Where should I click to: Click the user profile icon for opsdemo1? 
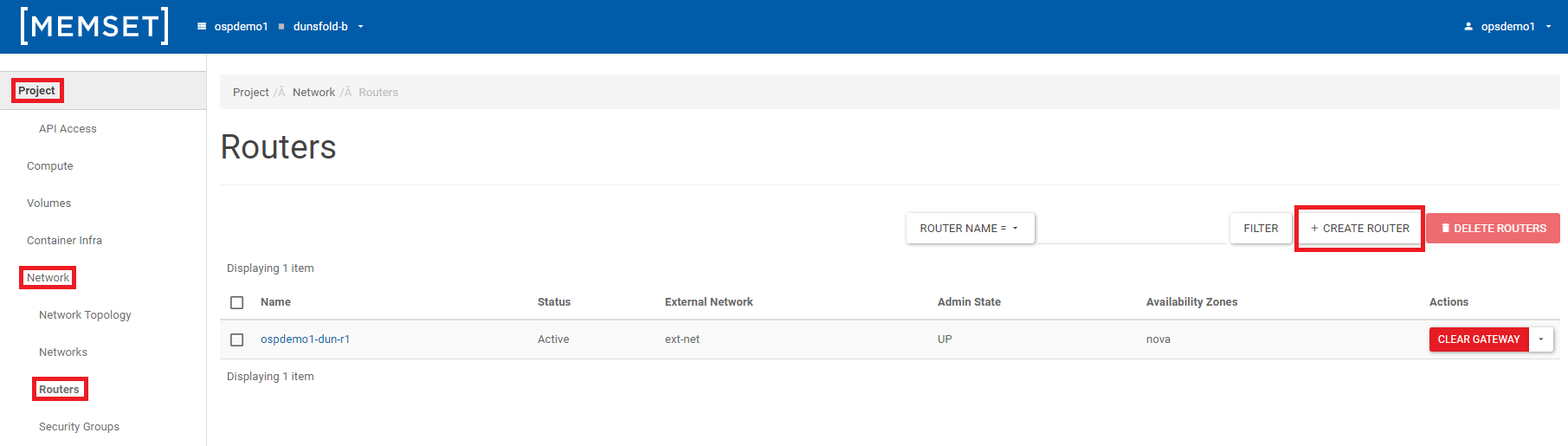pyautogui.click(x=1468, y=27)
